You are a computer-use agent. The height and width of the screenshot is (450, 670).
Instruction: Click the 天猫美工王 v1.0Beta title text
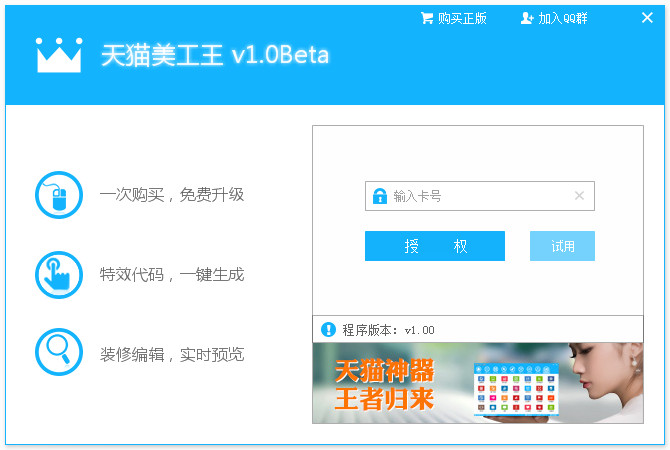click(x=215, y=55)
